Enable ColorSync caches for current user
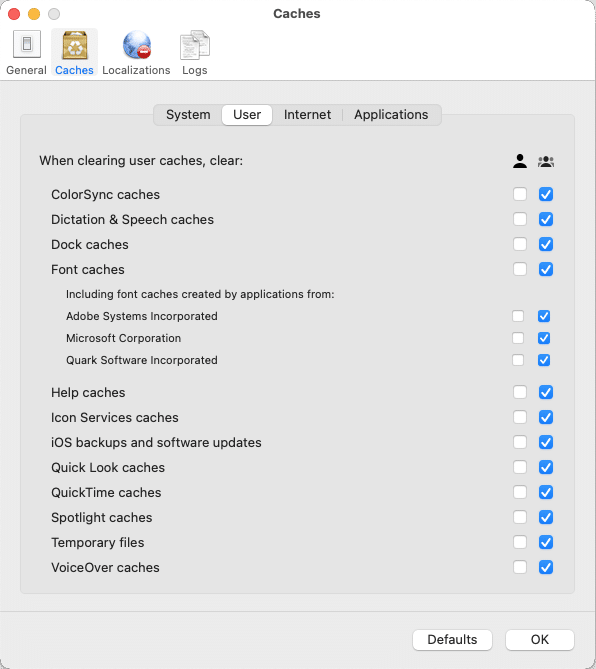596x669 pixels. pyautogui.click(x=520, y=194)
